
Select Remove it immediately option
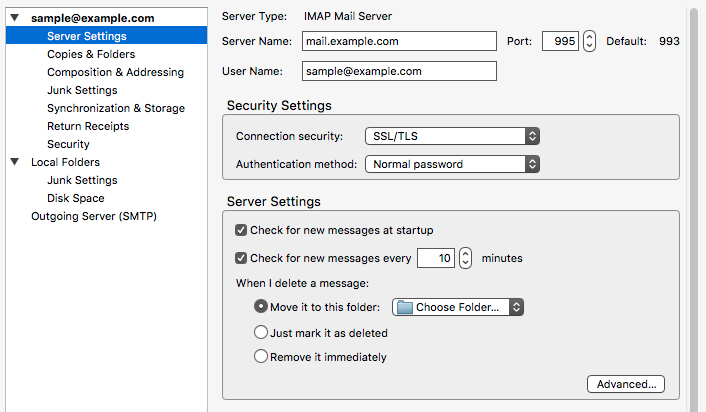point(261,356)
